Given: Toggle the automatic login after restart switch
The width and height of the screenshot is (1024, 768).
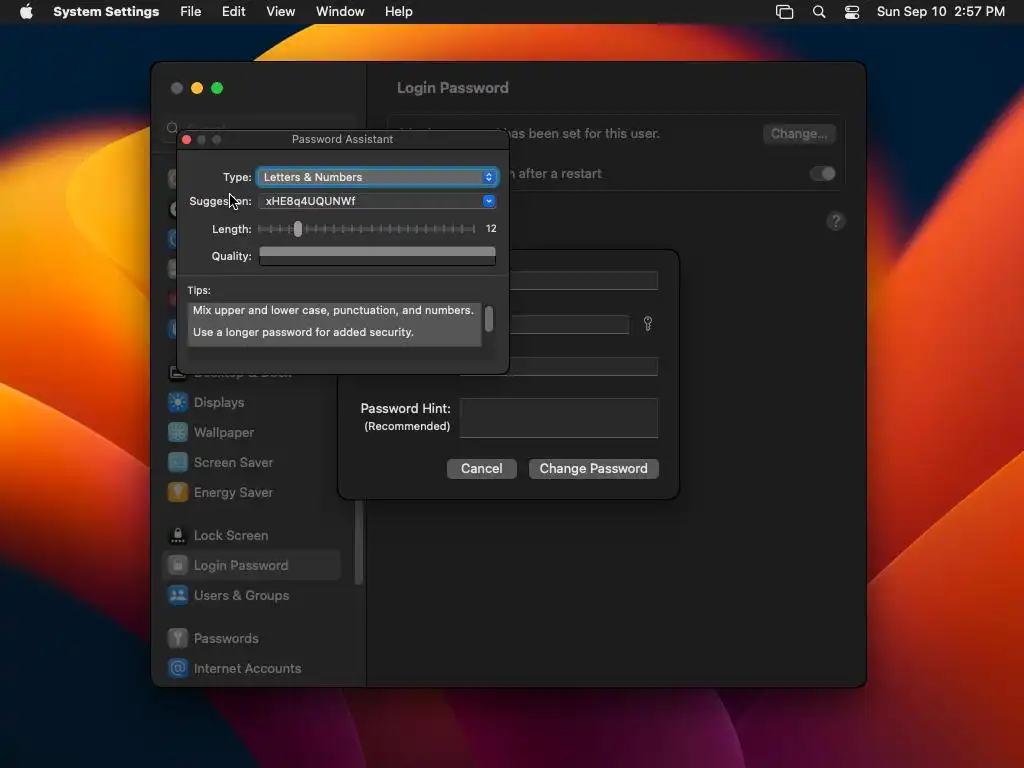Looking at the screenshot, I should tap(822, 174).
